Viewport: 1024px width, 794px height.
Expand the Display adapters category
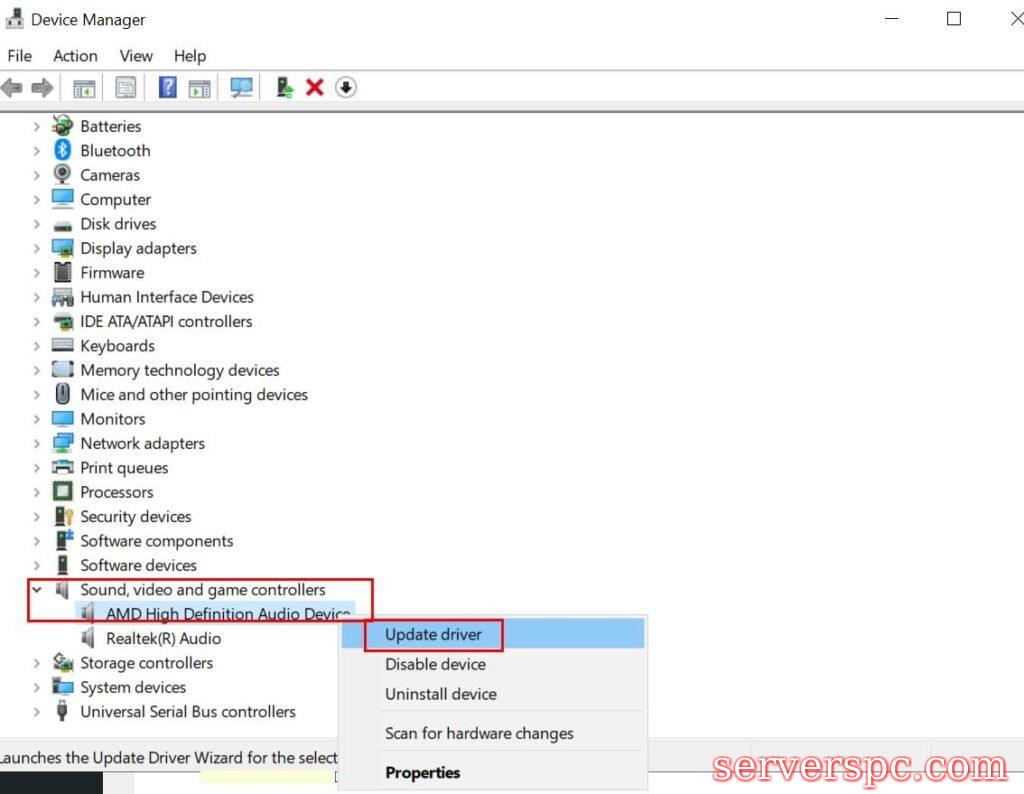(x=37, y=249)
